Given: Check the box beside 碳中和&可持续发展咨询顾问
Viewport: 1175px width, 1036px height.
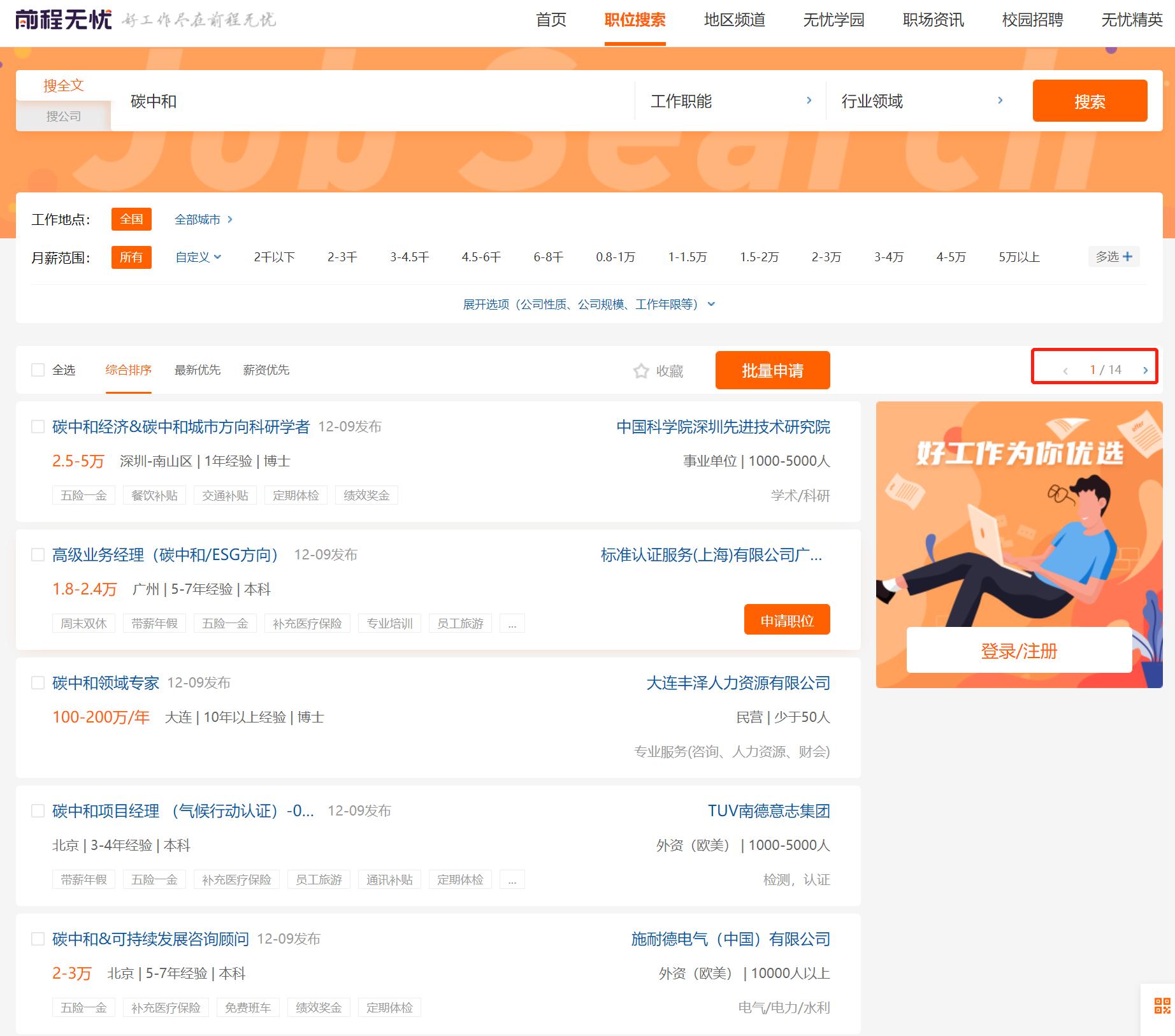Looking at the screenshot, I should pyautogui.click(x=38, y=939).
